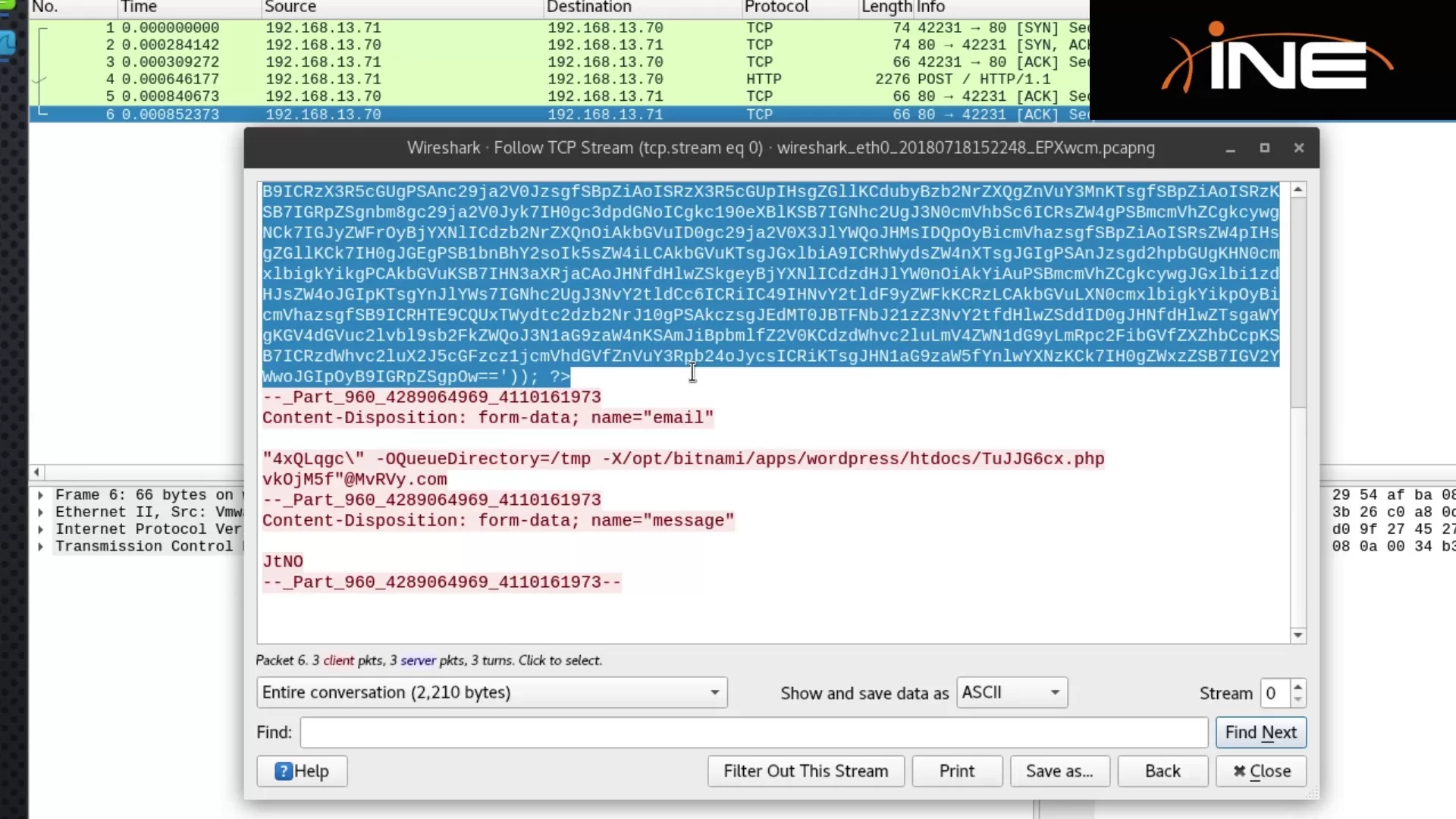The width and height of the screenshot is (1456, 819).
Task: Decrement the Stream number spinner
Action: point(1298,699)
